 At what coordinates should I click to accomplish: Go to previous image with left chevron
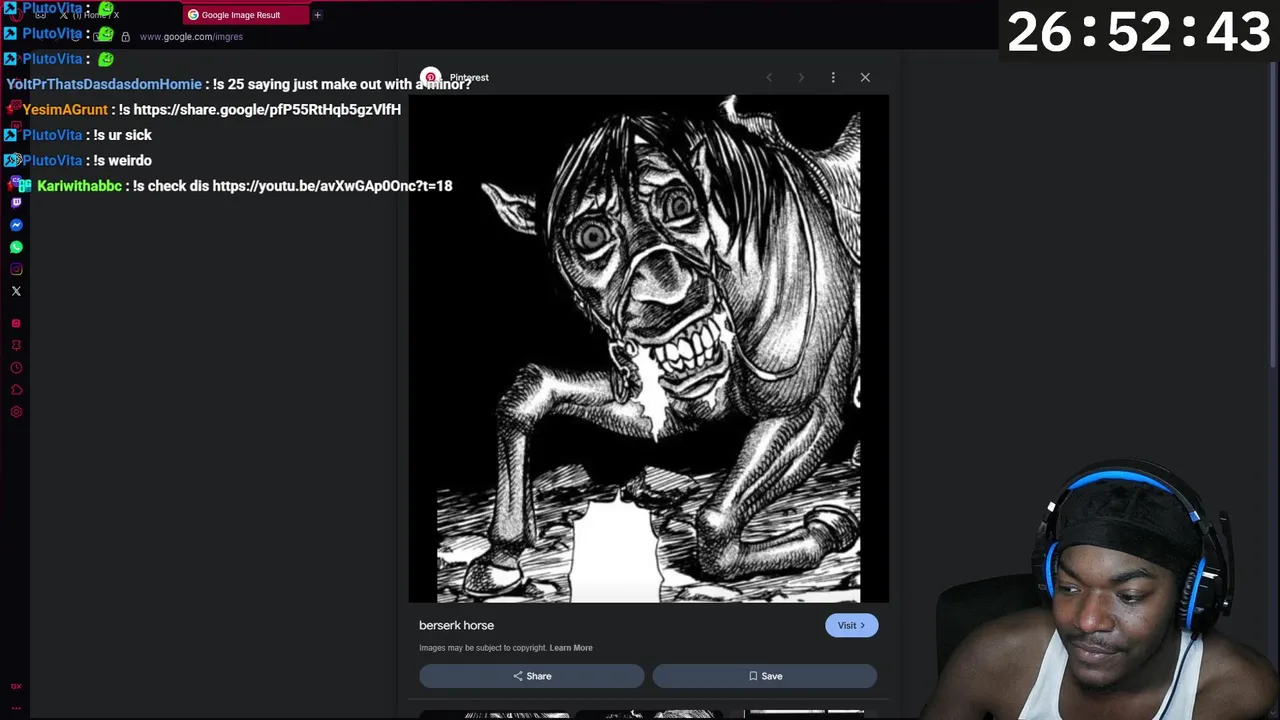pyautogui.click(x=769, y=77)
